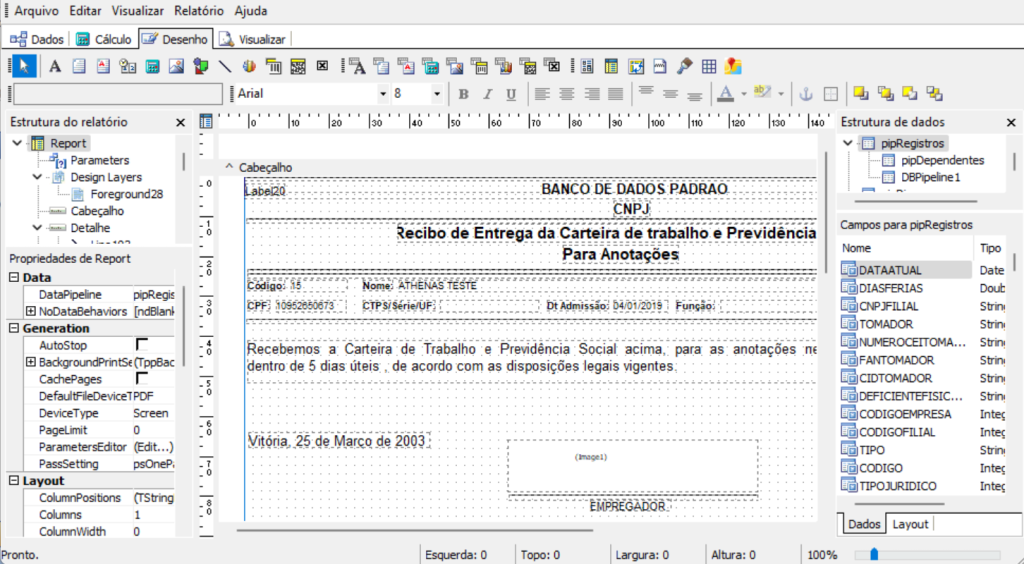Center text horizontally

tap(566, 94)
